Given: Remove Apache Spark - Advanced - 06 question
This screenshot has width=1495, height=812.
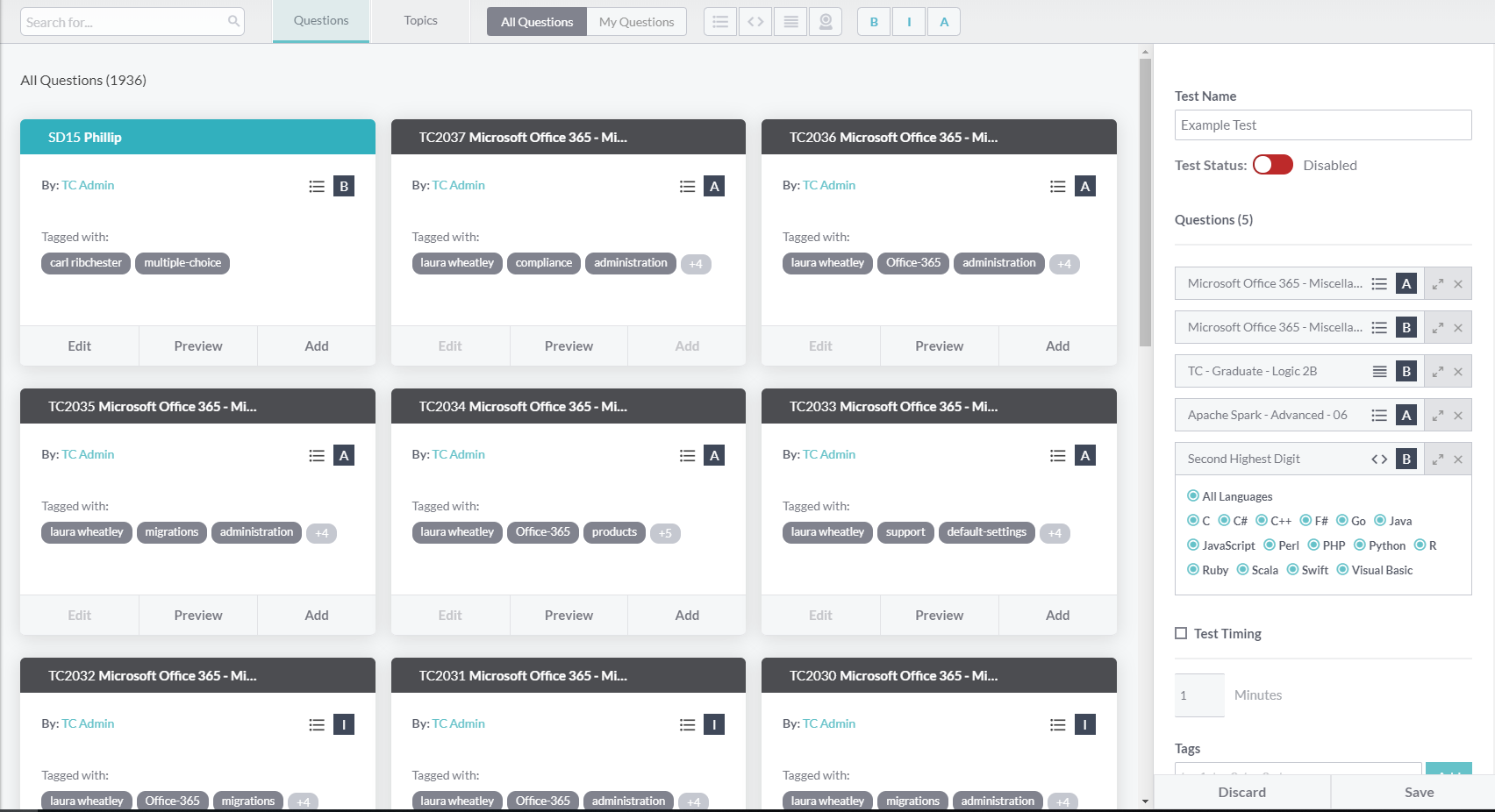Looking at the screenshot, I should click(1458, 416).
